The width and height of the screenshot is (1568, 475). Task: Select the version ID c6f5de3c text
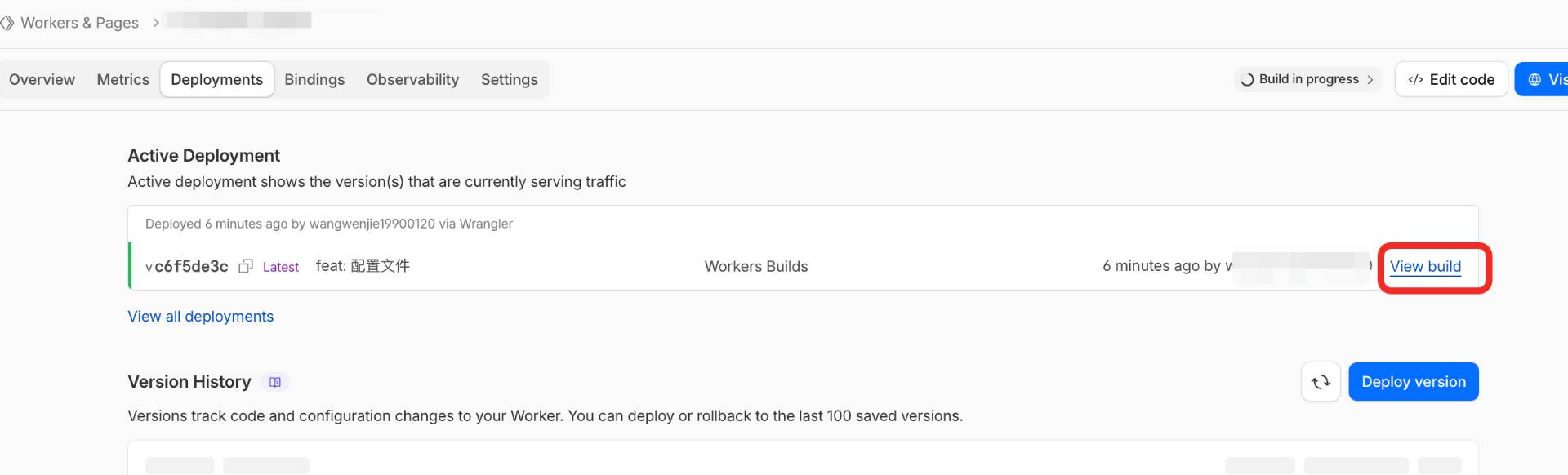[x=191, y=267]
